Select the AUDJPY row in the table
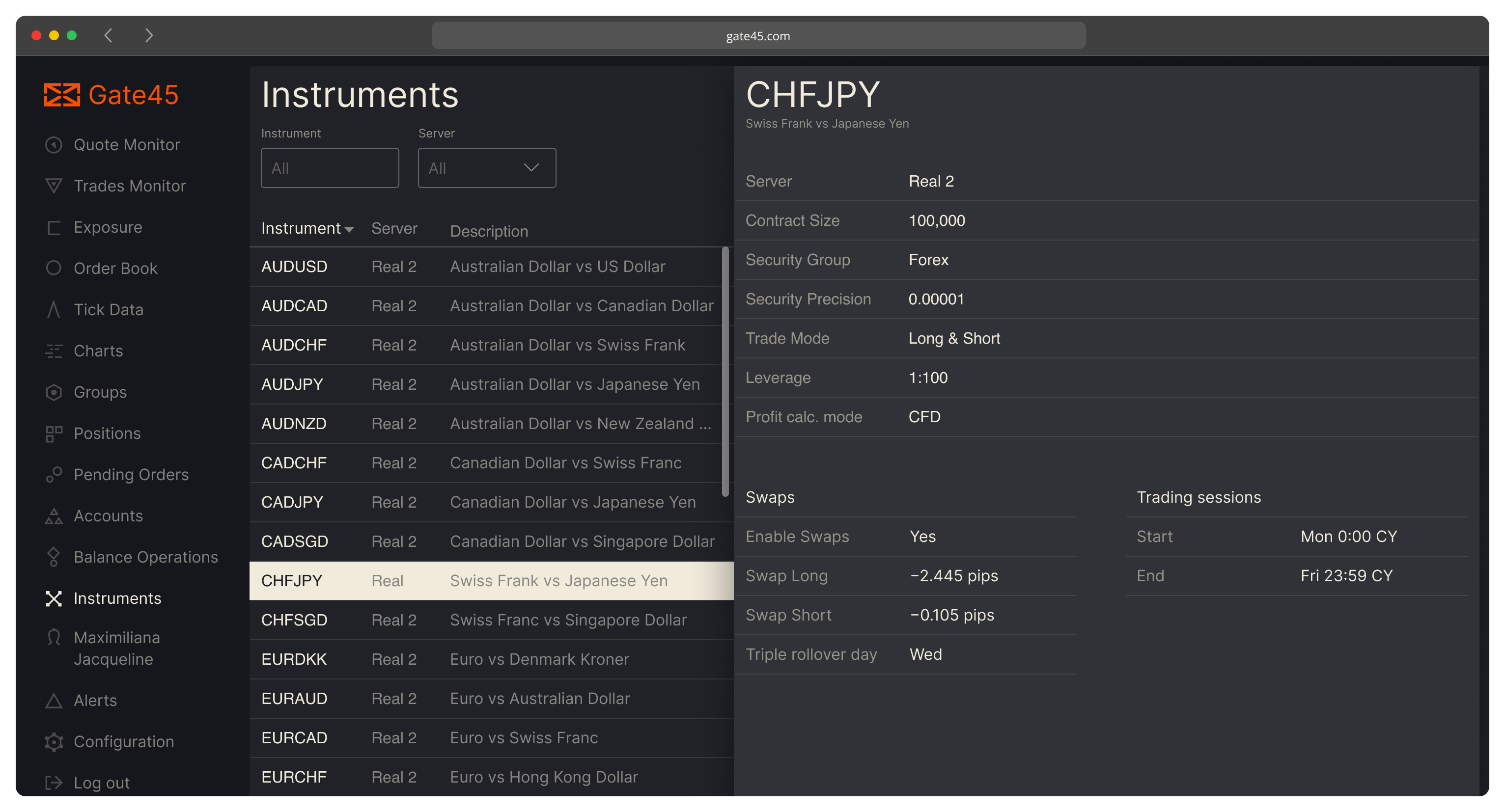Image resolution: width=1505 pixels, height=812 pixels. point(491,385)
